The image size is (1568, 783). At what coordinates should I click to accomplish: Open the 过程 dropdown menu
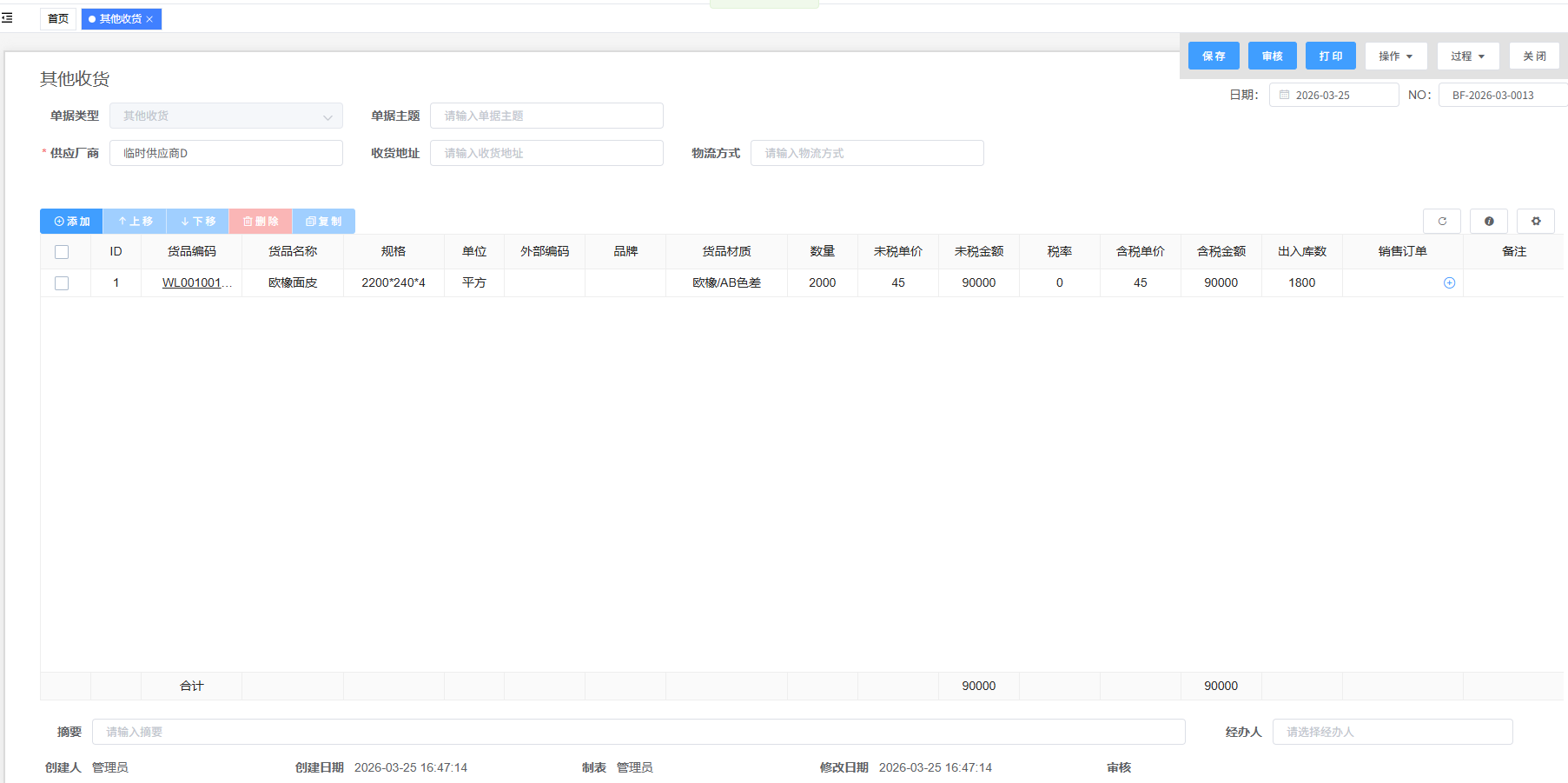pos(1467,56)
